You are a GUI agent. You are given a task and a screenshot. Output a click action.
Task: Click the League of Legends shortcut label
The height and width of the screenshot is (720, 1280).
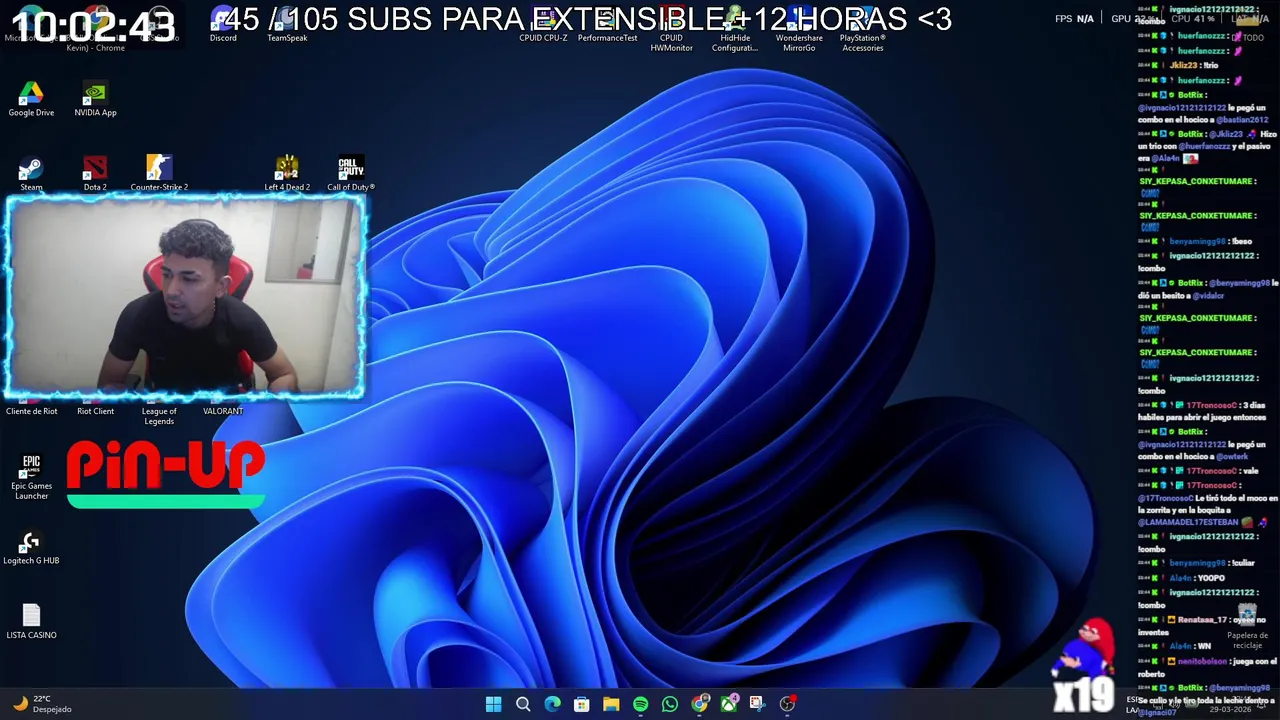click(x=159, y=416)
